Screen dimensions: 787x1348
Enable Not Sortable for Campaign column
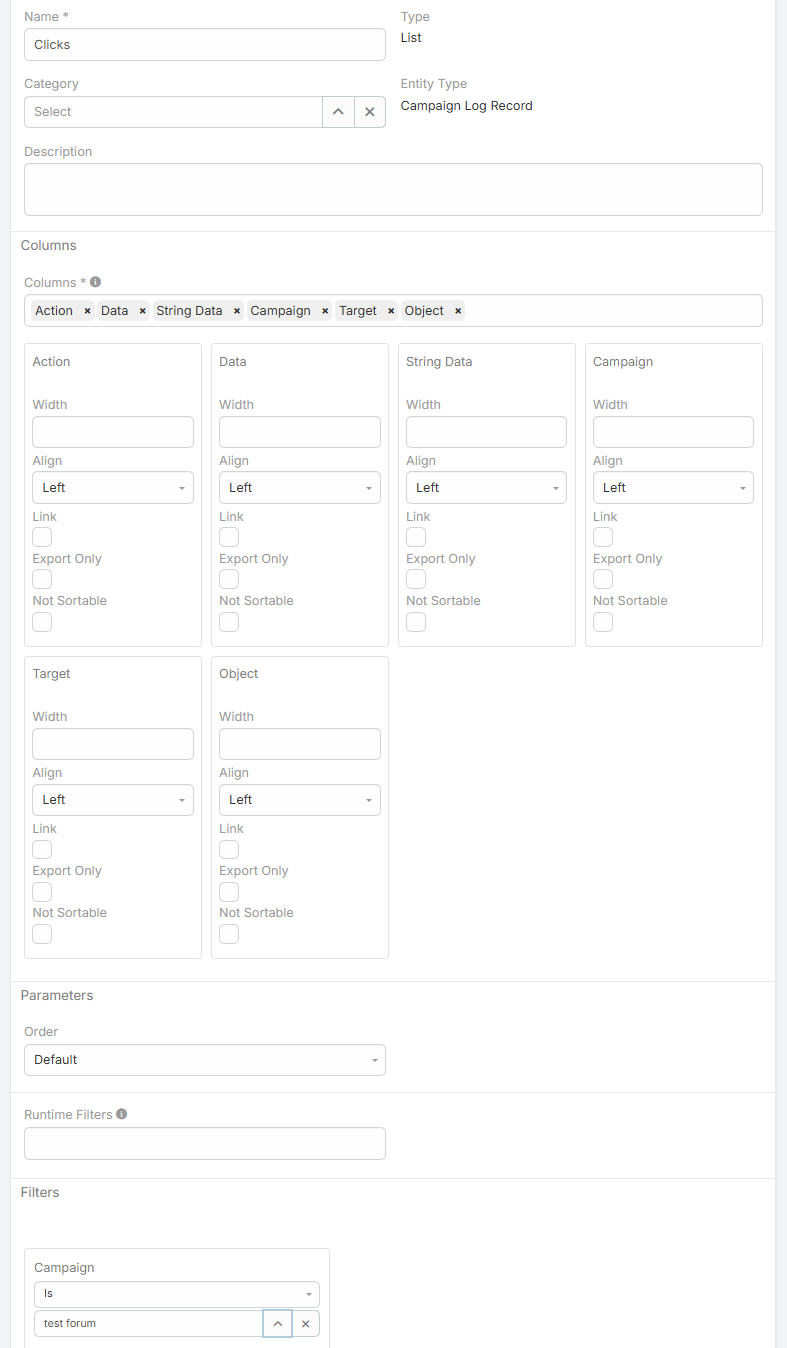(x=603, y=622)
